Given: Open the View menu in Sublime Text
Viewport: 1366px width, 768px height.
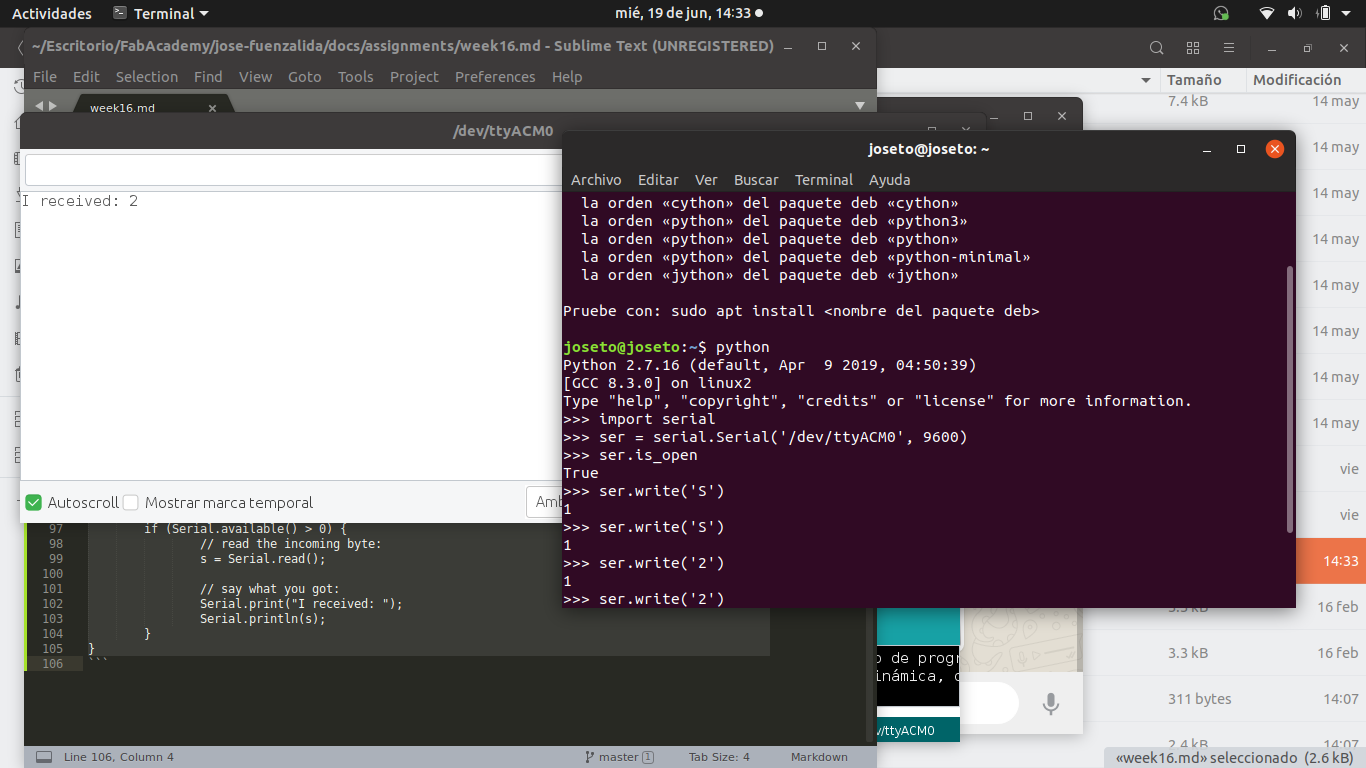Looking at the screenshot, I should pyautogui.click(x=255, y=77).
